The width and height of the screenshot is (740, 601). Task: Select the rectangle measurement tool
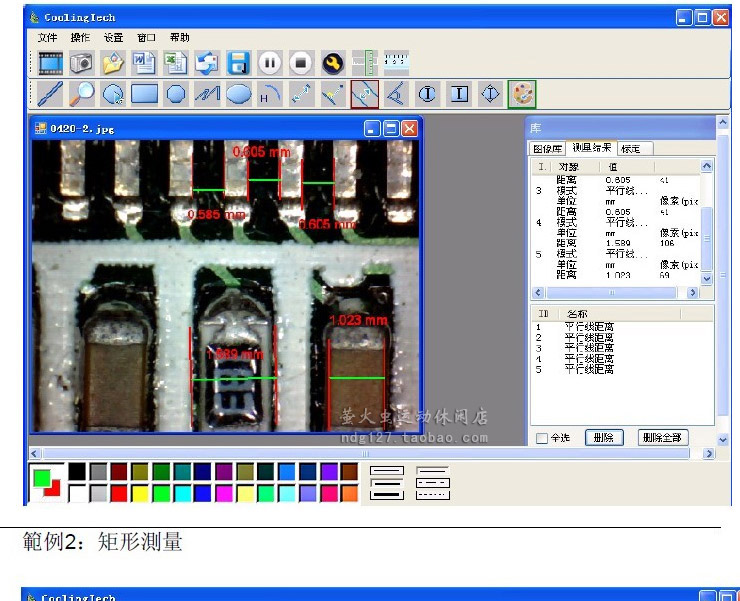point(144,95)
